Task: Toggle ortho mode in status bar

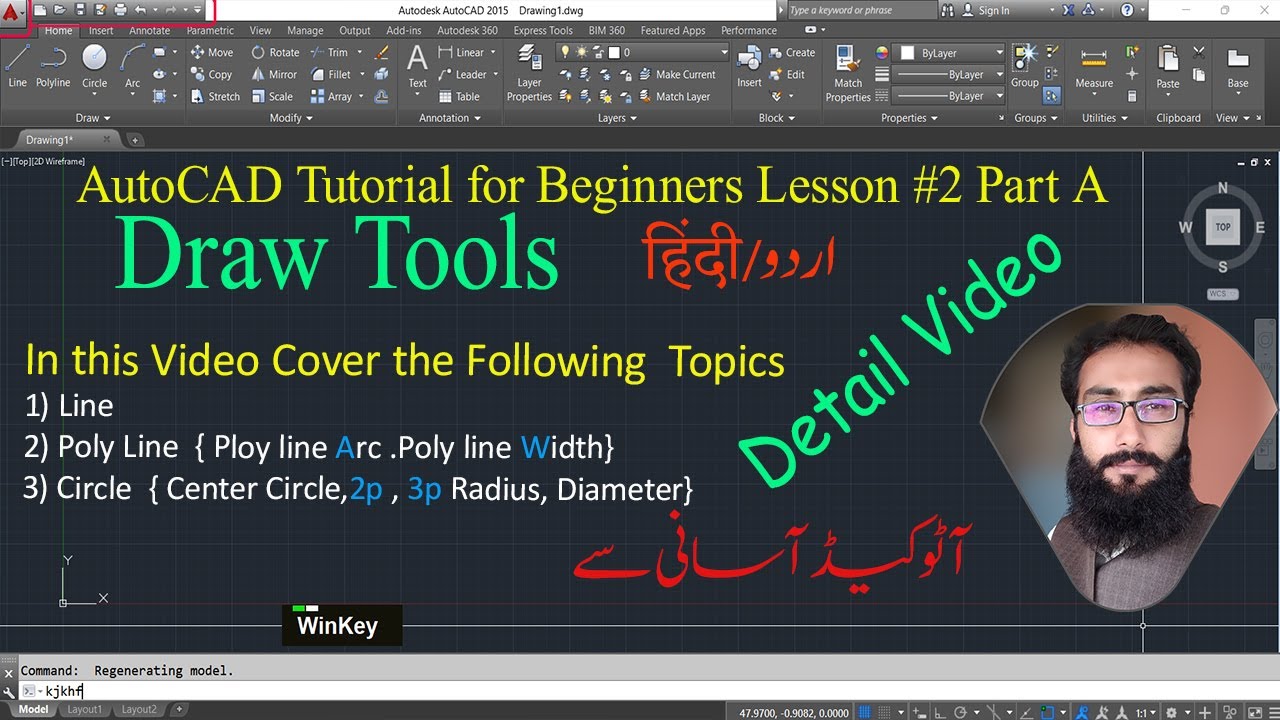Action: [940, 712]
